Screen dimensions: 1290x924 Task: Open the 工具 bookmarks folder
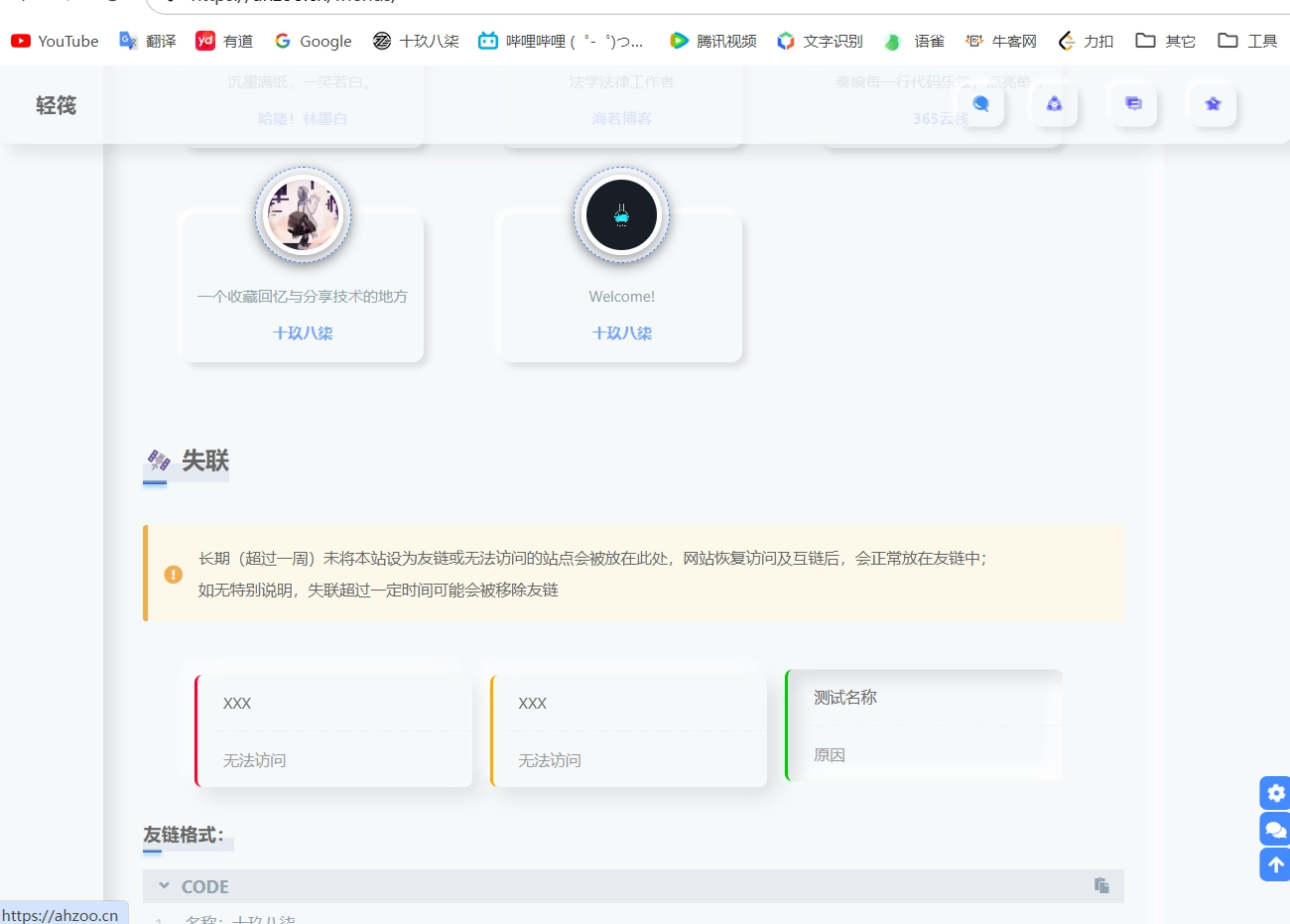1247,41
